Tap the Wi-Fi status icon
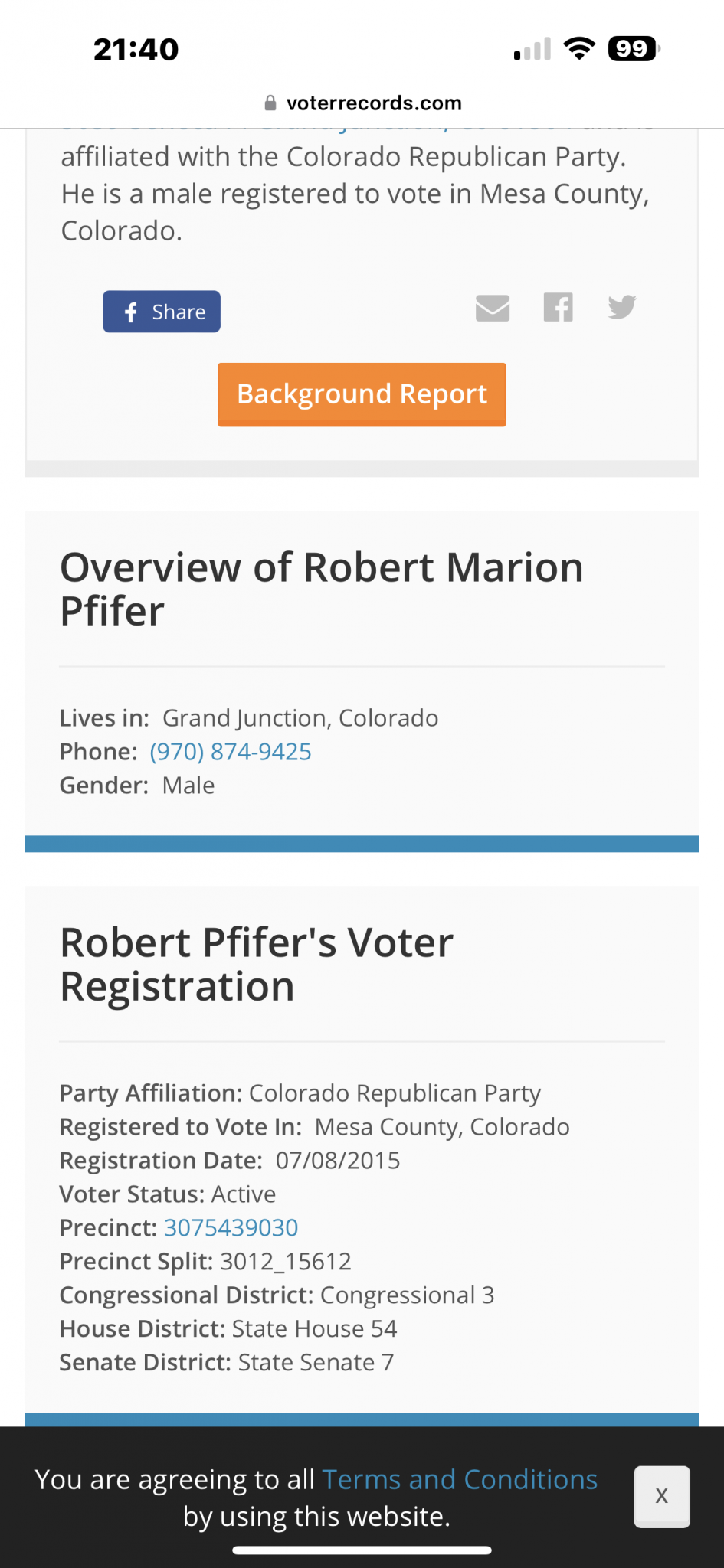Viewport: 724px width, 1568px height. coord(579,49)
